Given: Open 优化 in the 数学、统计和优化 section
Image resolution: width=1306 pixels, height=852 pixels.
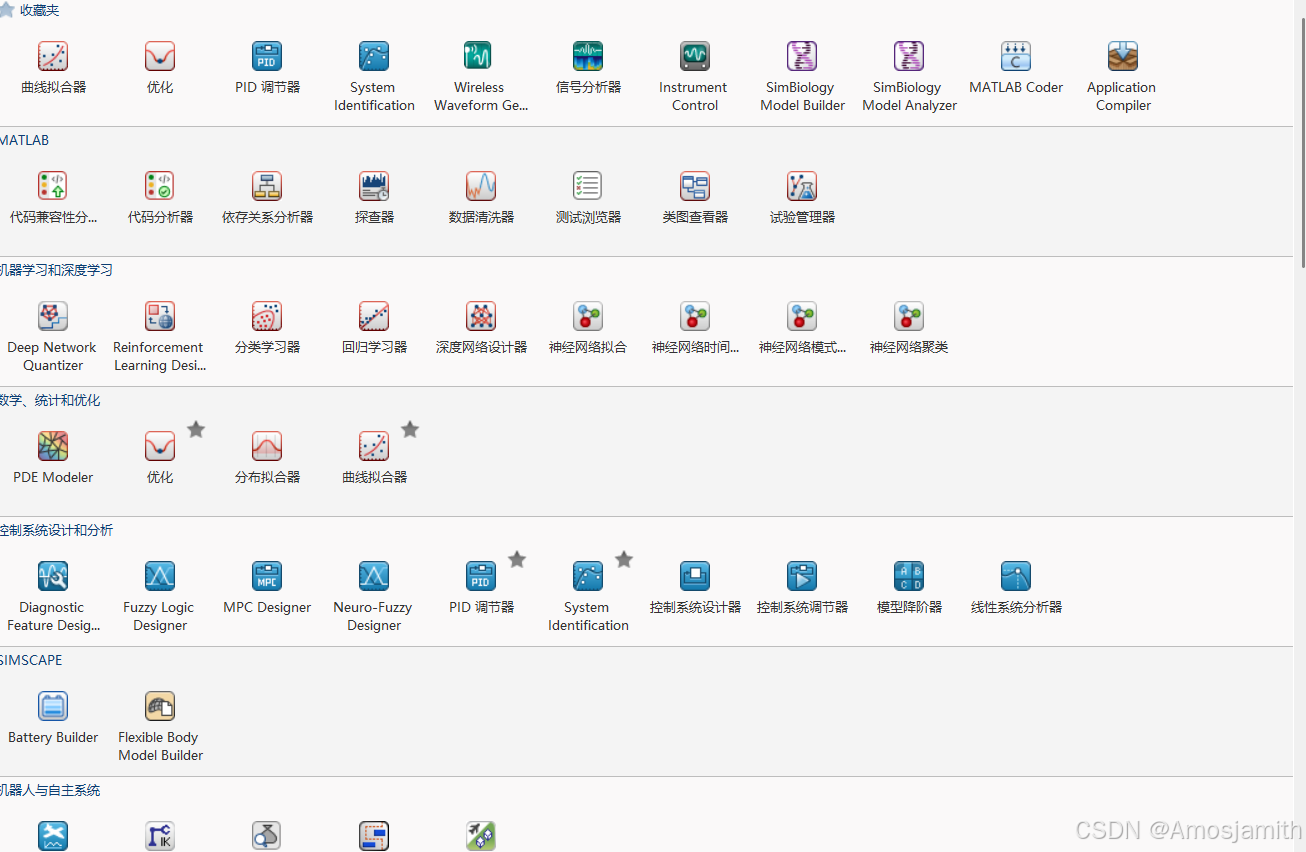Looking at the screenshot, I should 160,458.
